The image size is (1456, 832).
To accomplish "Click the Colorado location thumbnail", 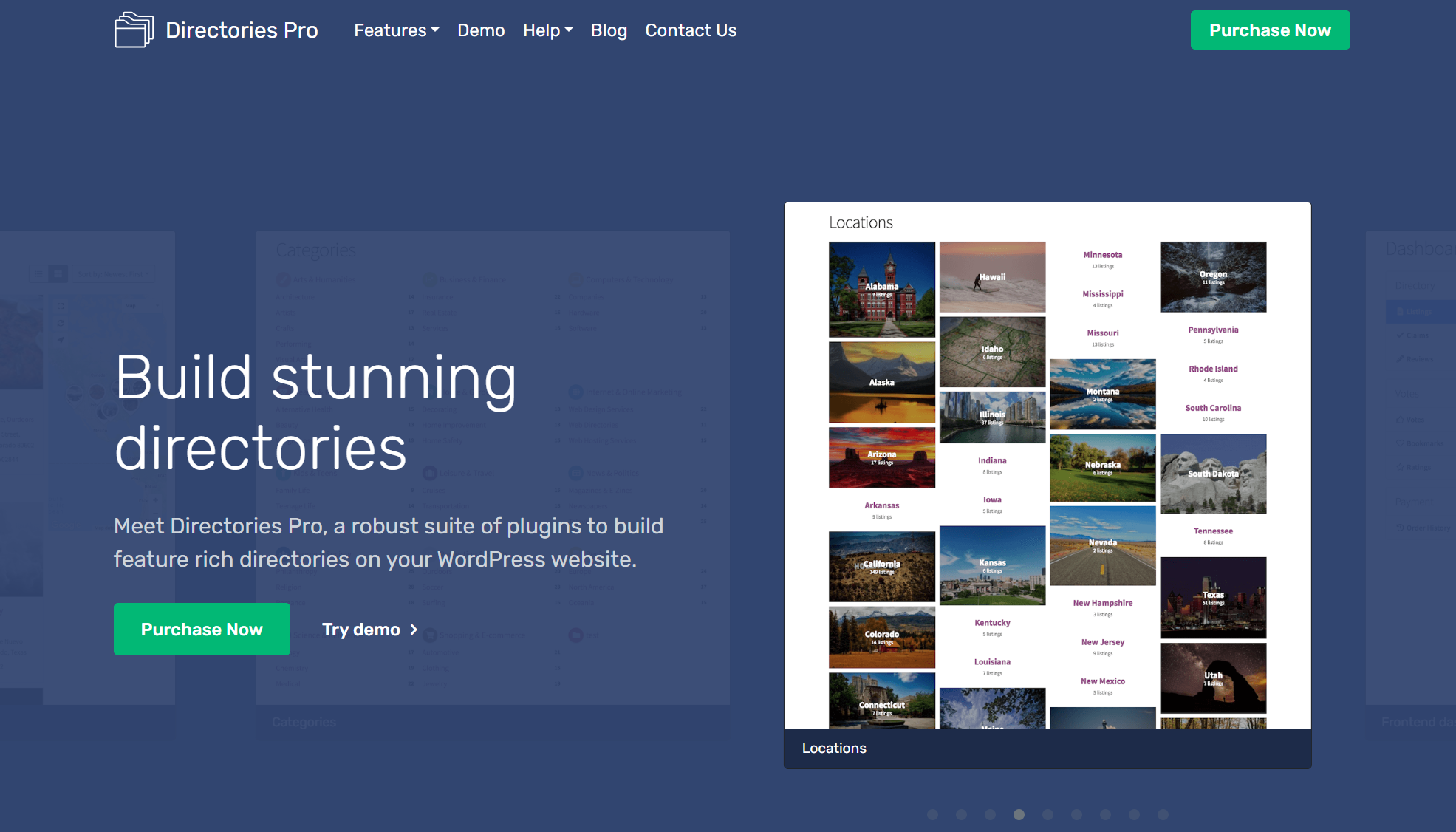I will pos(882,638).
